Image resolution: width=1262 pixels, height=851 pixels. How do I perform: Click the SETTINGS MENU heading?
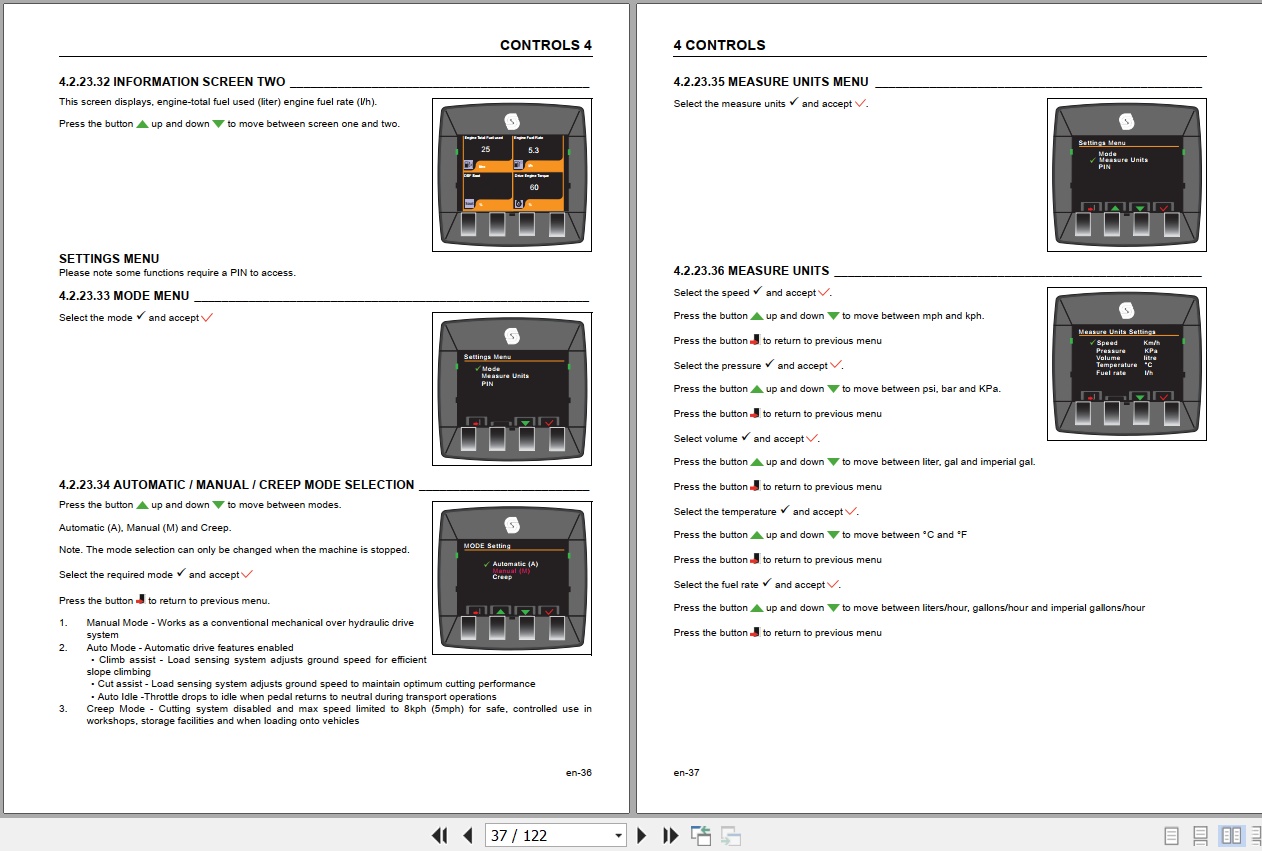coord(109,259)
